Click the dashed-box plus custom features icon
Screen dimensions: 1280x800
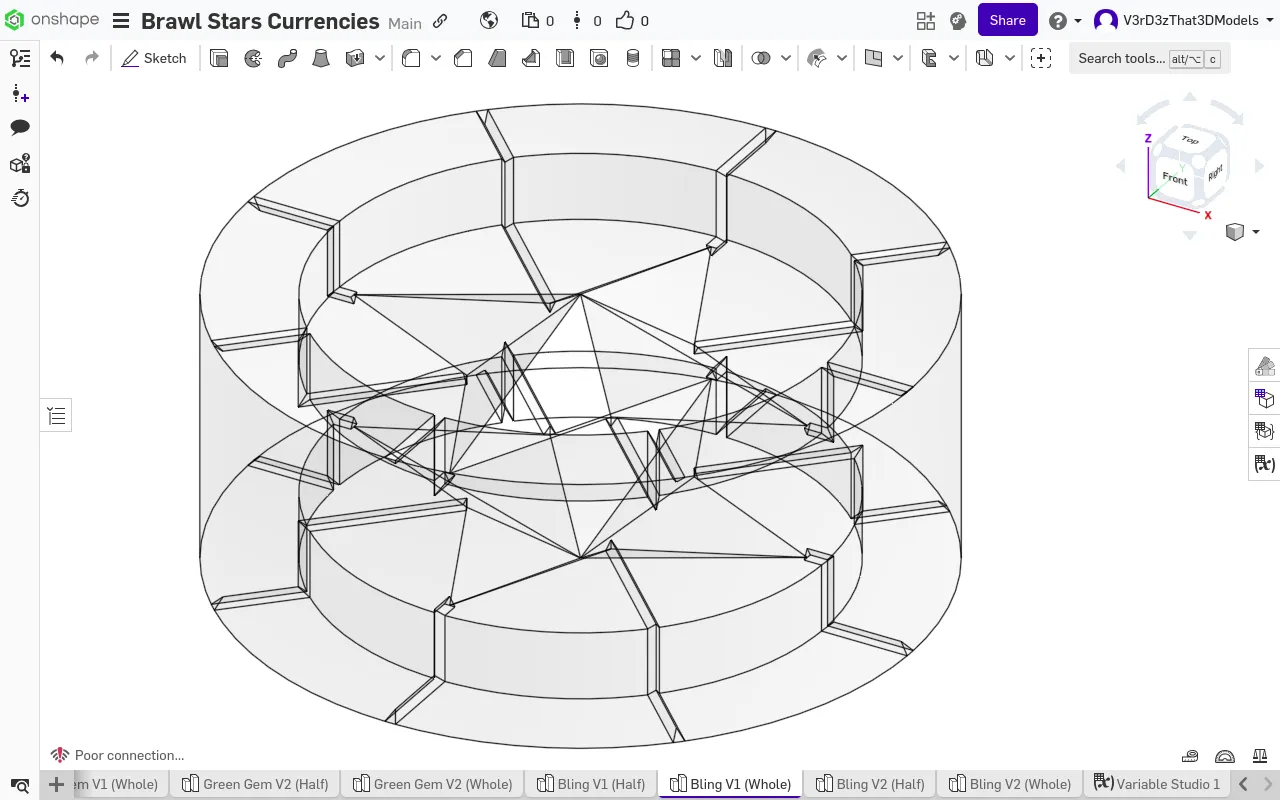pos(1041,58)
